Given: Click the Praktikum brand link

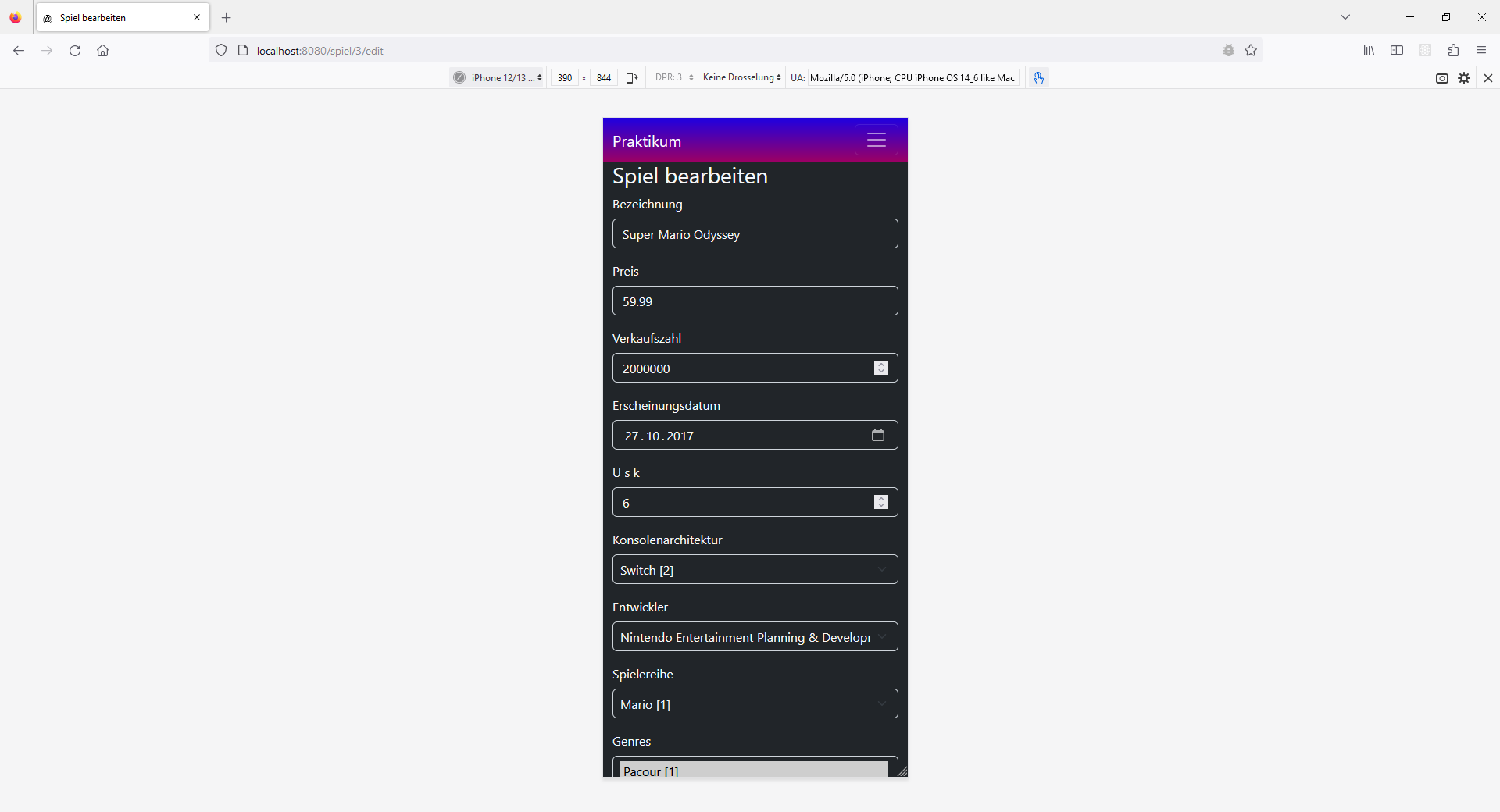Looking at the screenshot, I should click(x=647, y=141).
